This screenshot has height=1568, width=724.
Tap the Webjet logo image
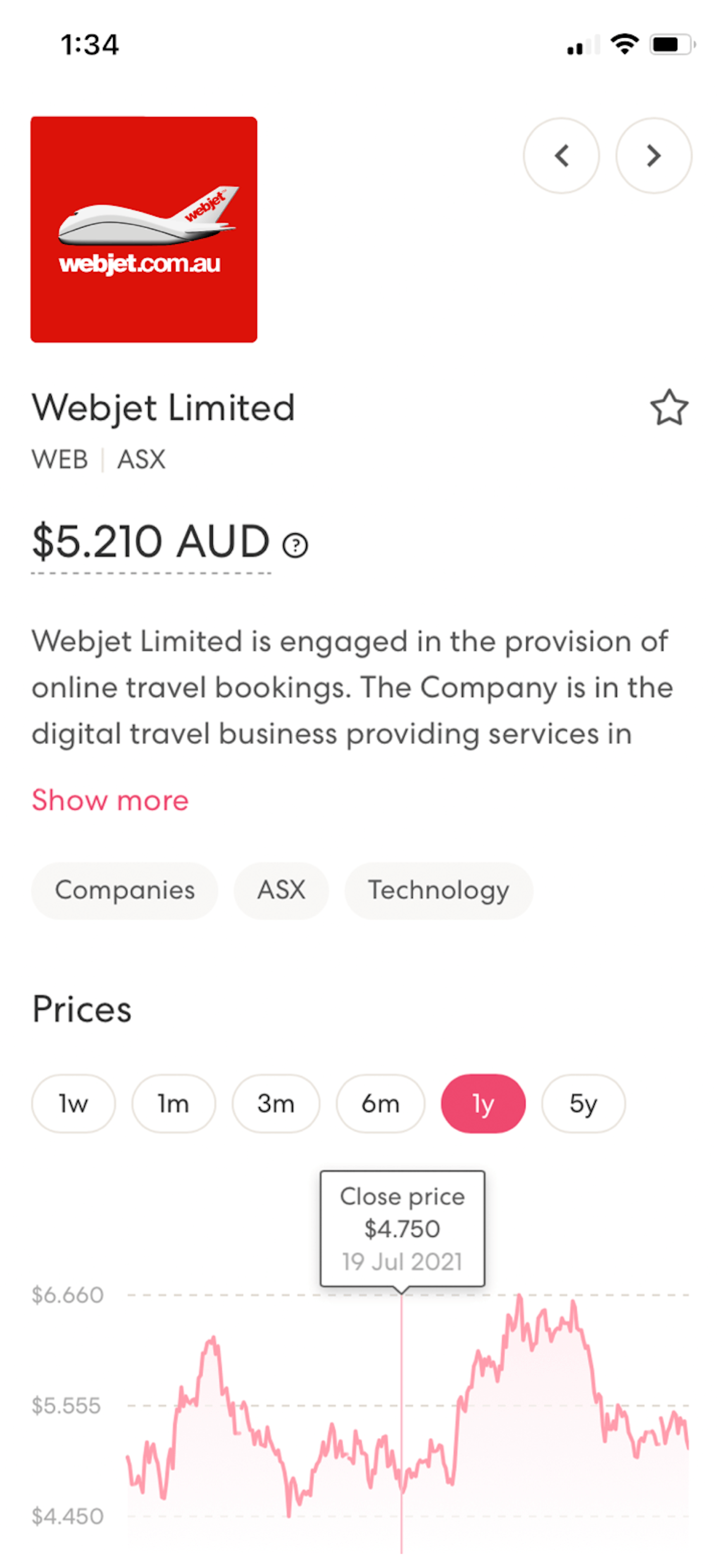(144, 230)
